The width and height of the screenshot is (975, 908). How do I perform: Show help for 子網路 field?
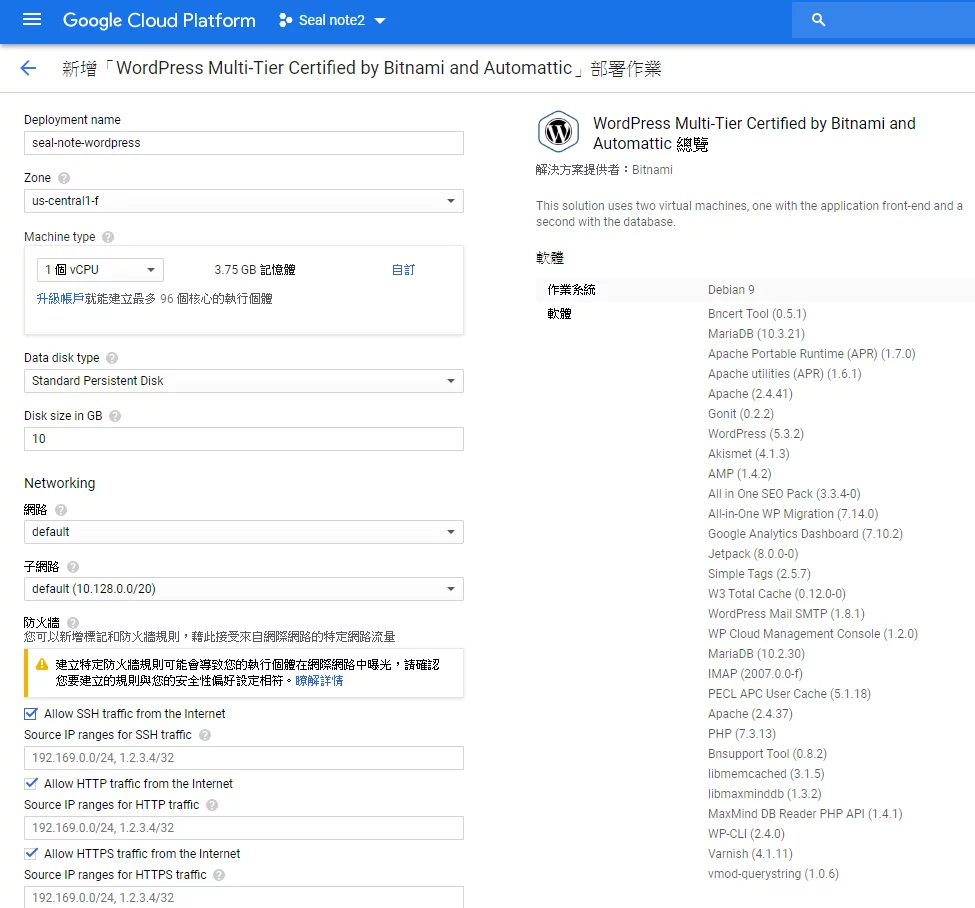point(73,567)
